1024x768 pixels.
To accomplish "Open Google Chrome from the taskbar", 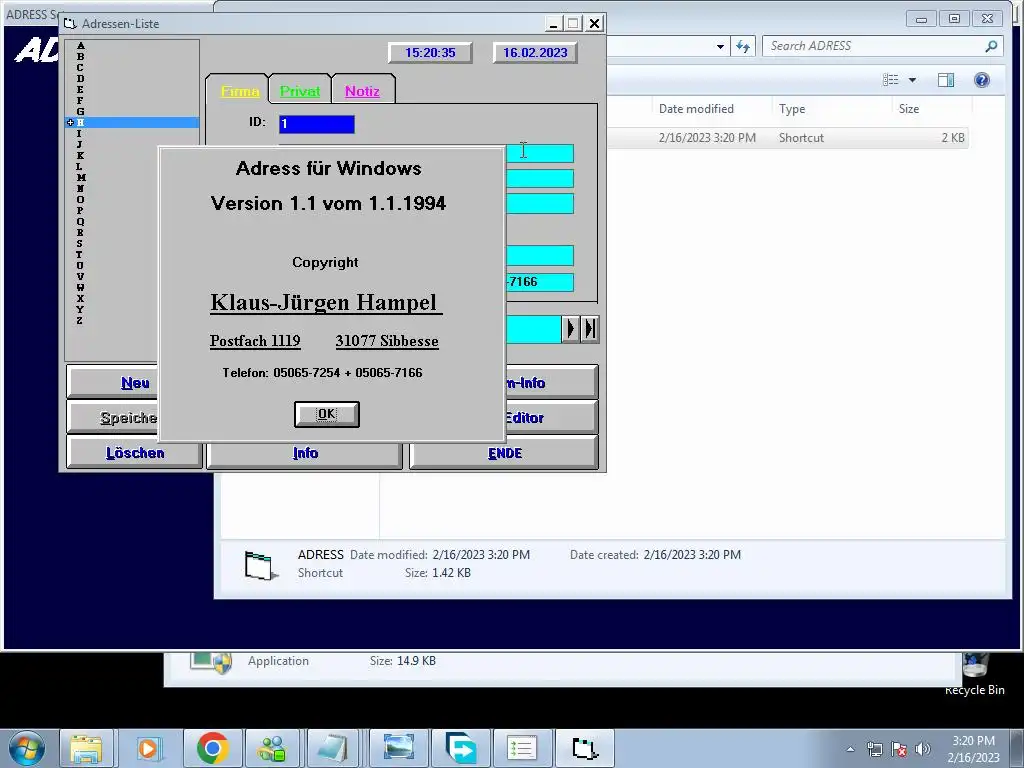I will 212,748.
